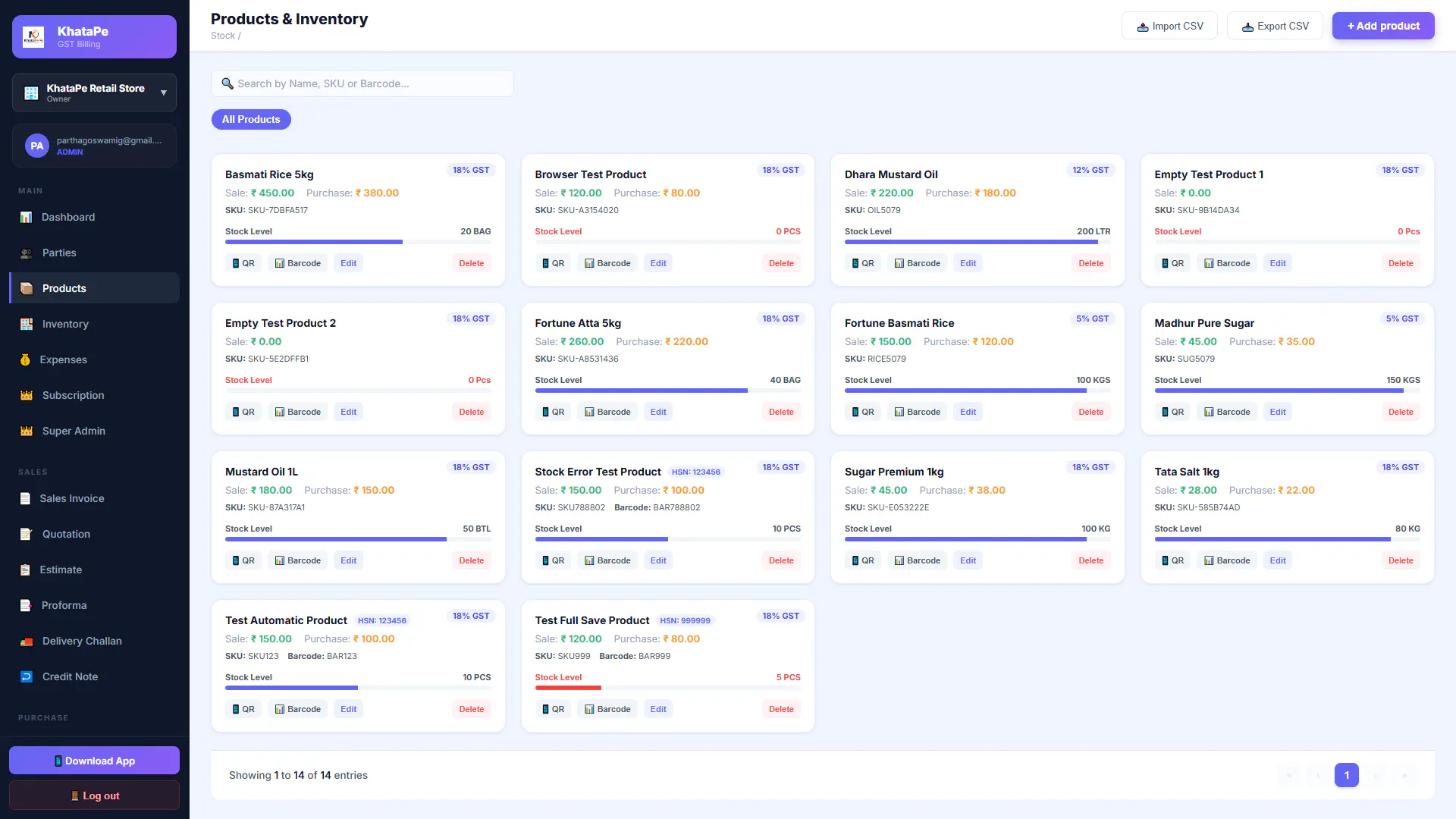Click HSN: 999999 tag

[686, 620]
